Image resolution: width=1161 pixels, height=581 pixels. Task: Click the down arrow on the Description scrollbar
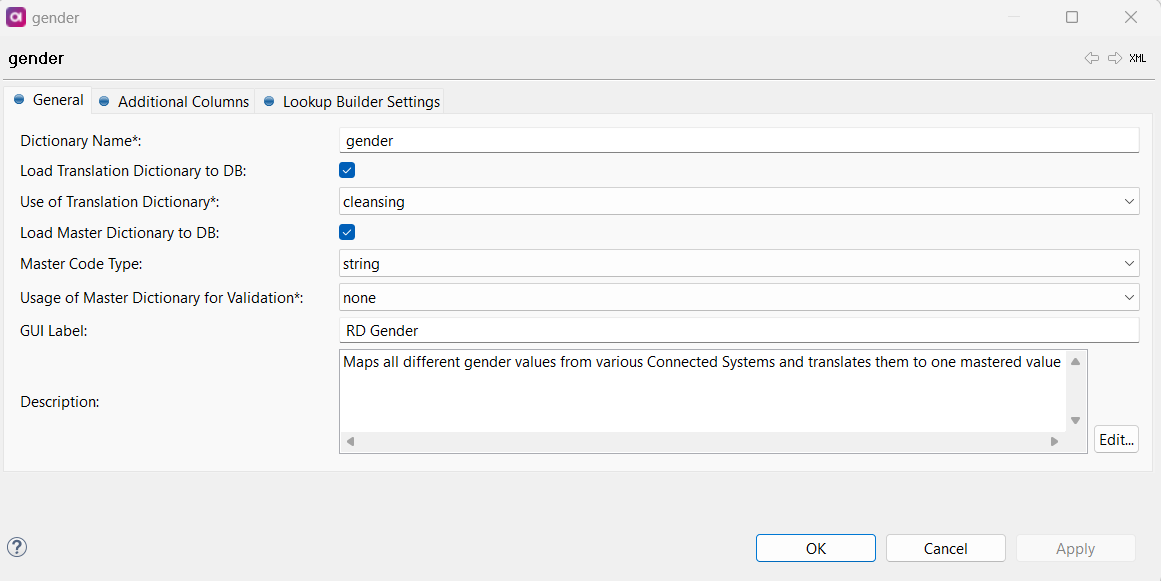1075,421
